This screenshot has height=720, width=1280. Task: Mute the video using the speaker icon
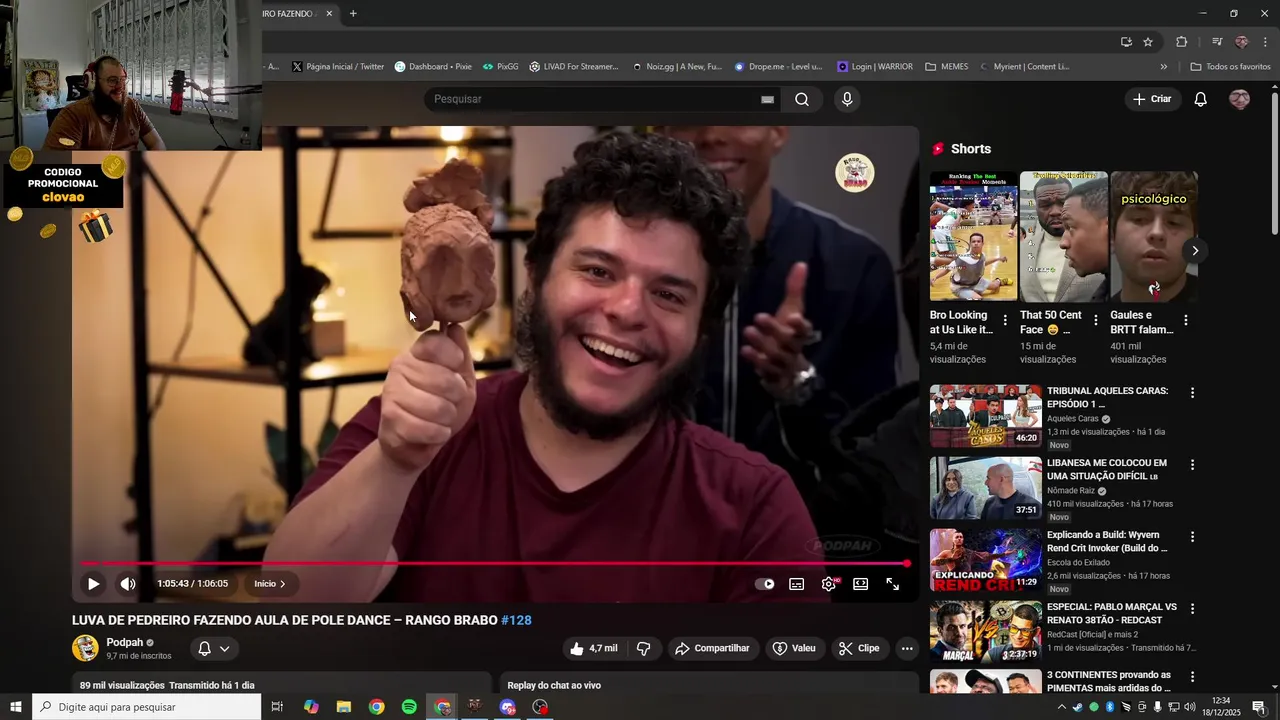click(128, 584)
